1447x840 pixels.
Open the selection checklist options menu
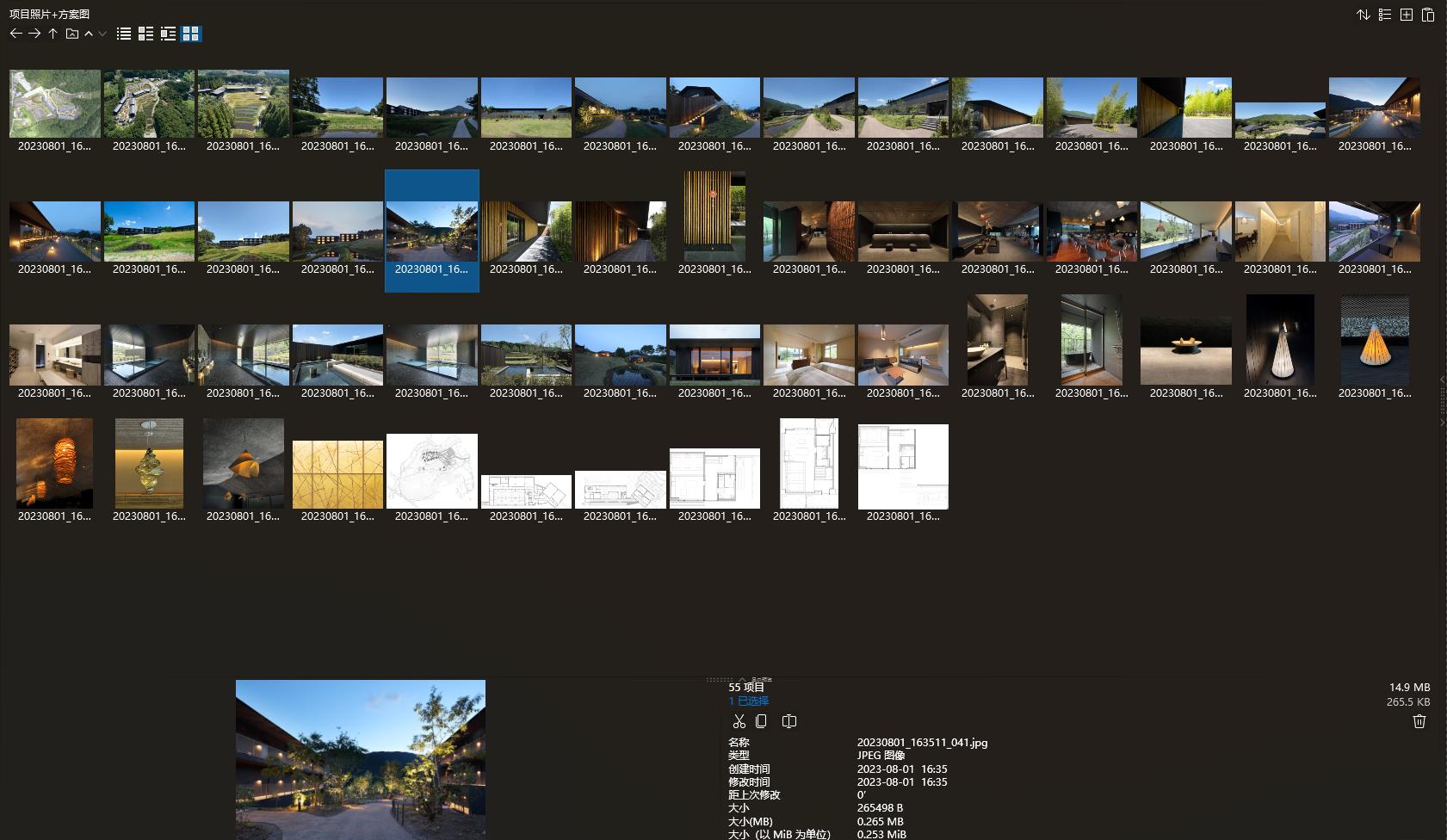(x=1384, y=15)
